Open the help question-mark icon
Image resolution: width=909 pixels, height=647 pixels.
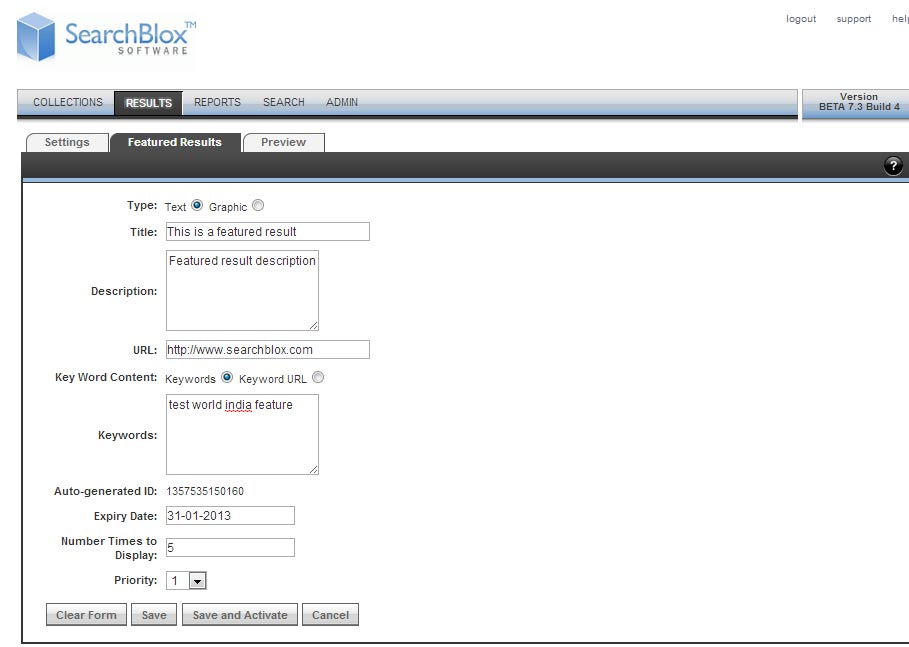893,165
